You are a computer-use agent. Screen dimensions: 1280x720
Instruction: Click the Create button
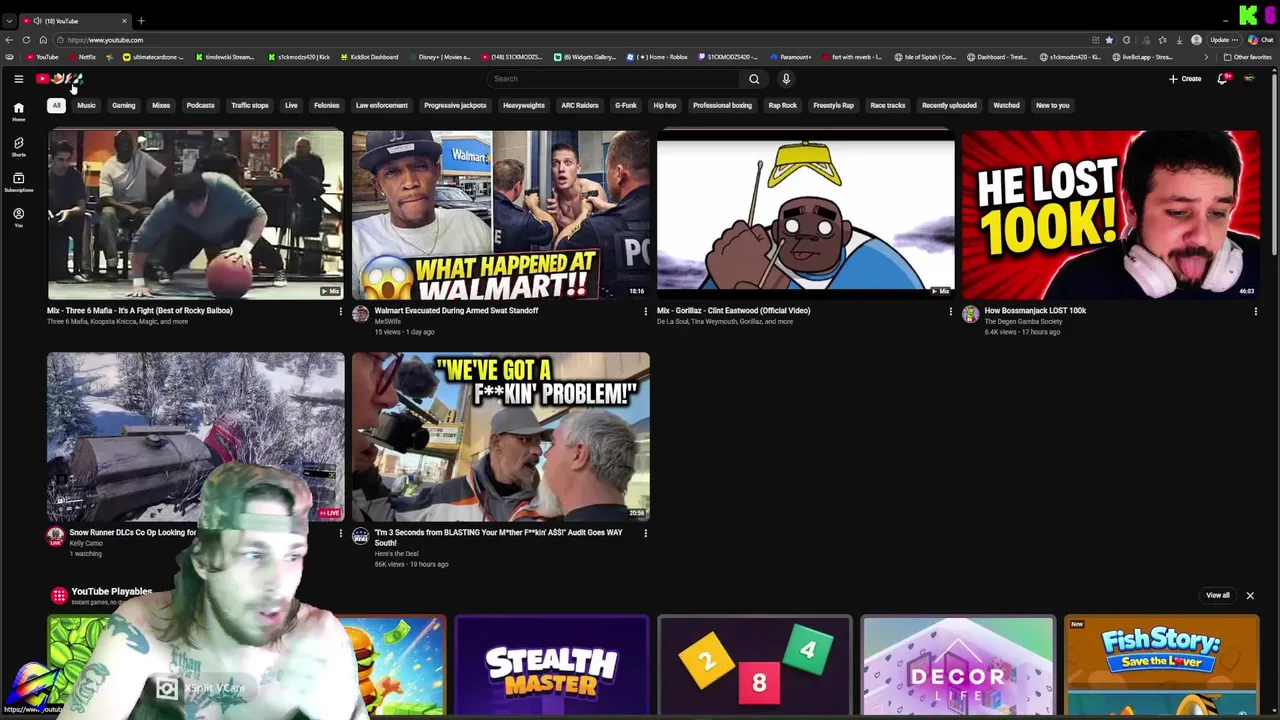1186,79
